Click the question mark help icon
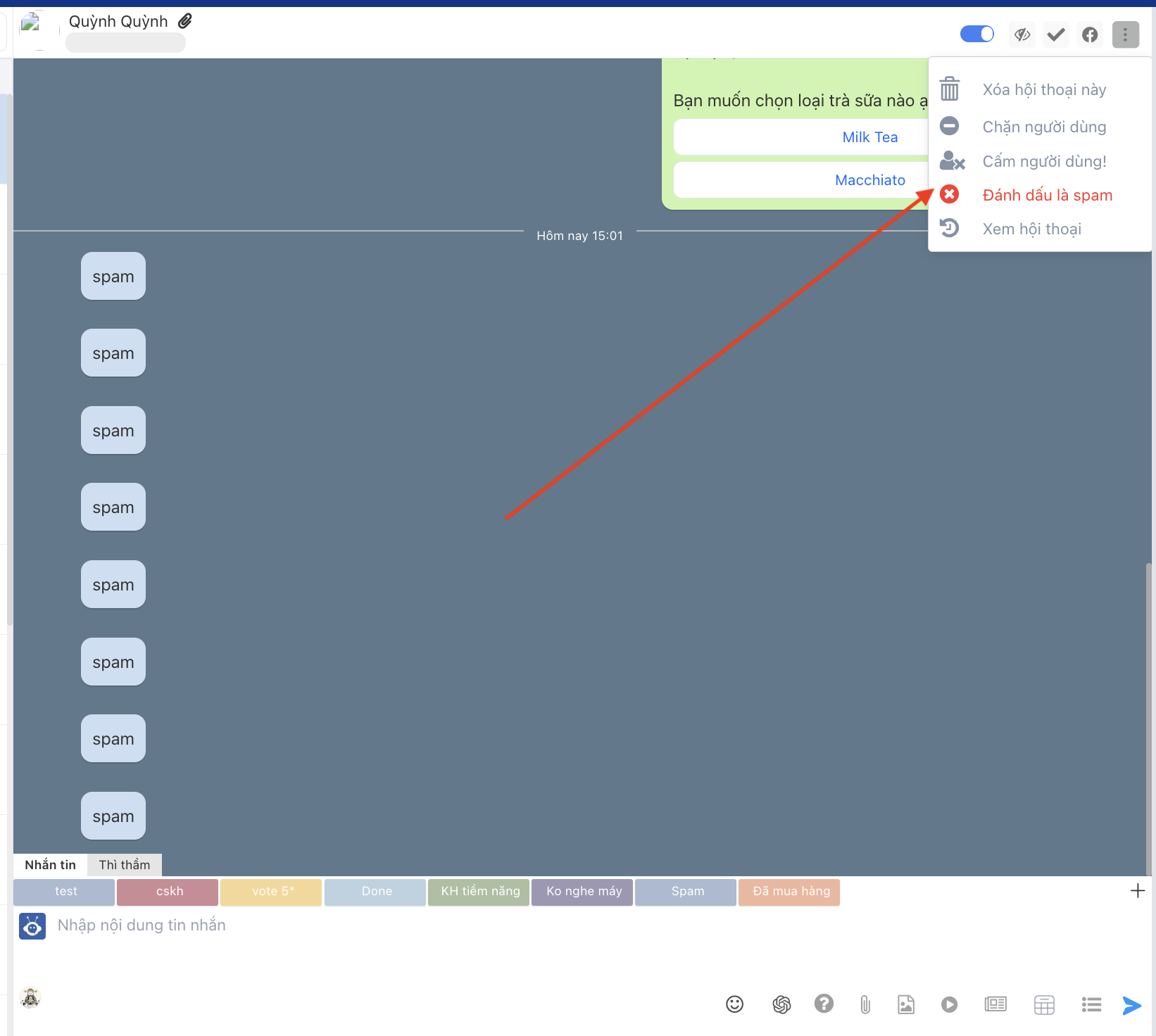The height and width of the screenshot is (1036, 1156). tap(824, 1004)
